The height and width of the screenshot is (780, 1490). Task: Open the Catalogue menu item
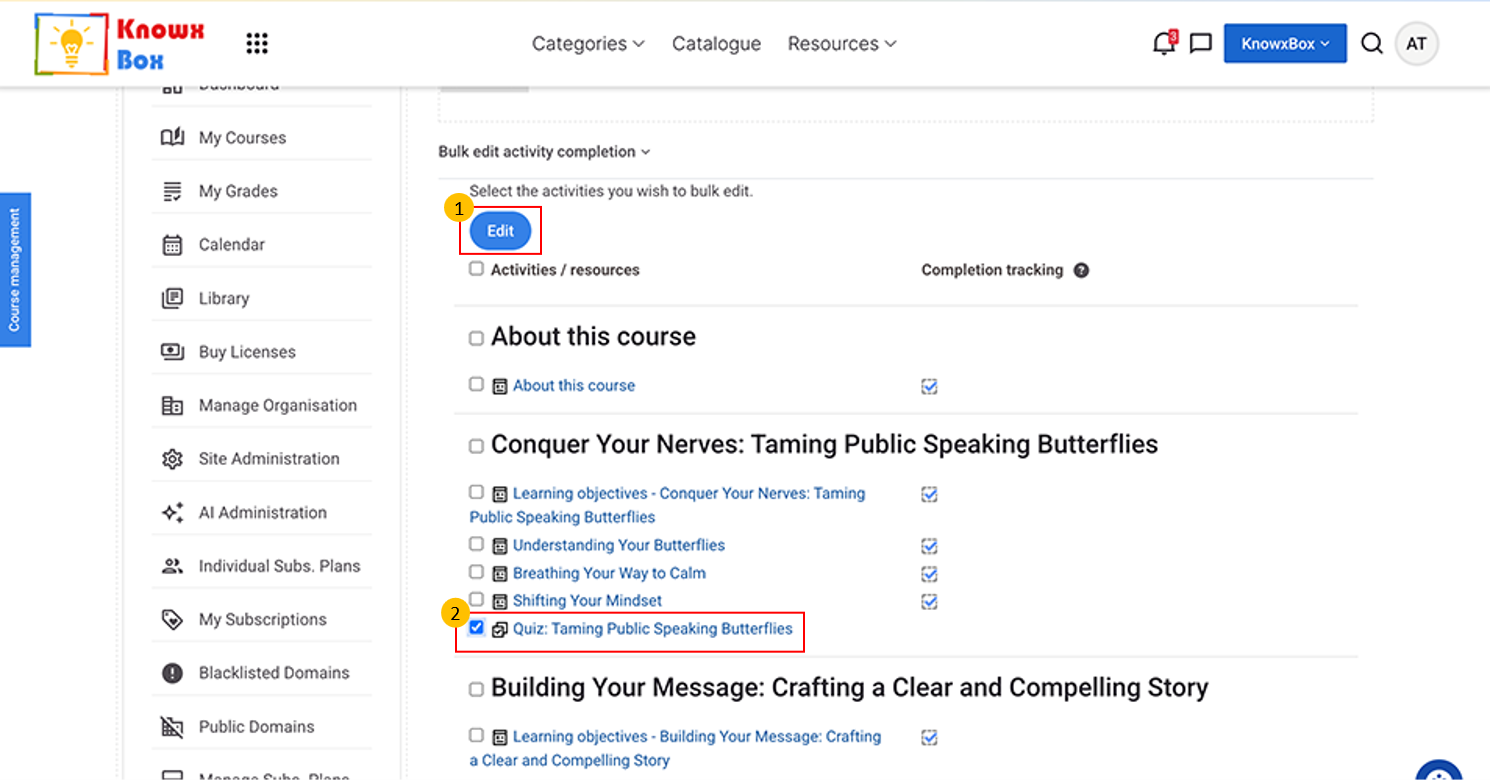pyautogui.click(x=716, y=44)
